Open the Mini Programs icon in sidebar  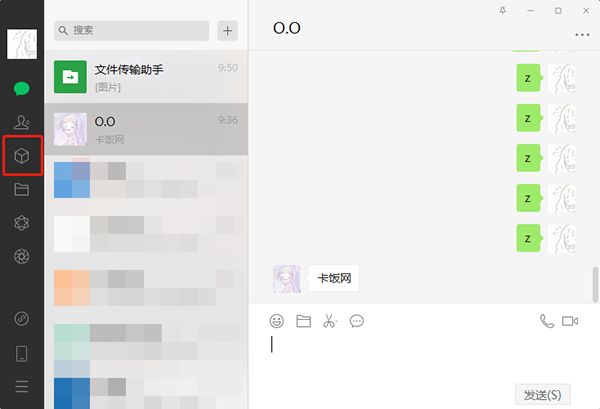pos(21,318)
